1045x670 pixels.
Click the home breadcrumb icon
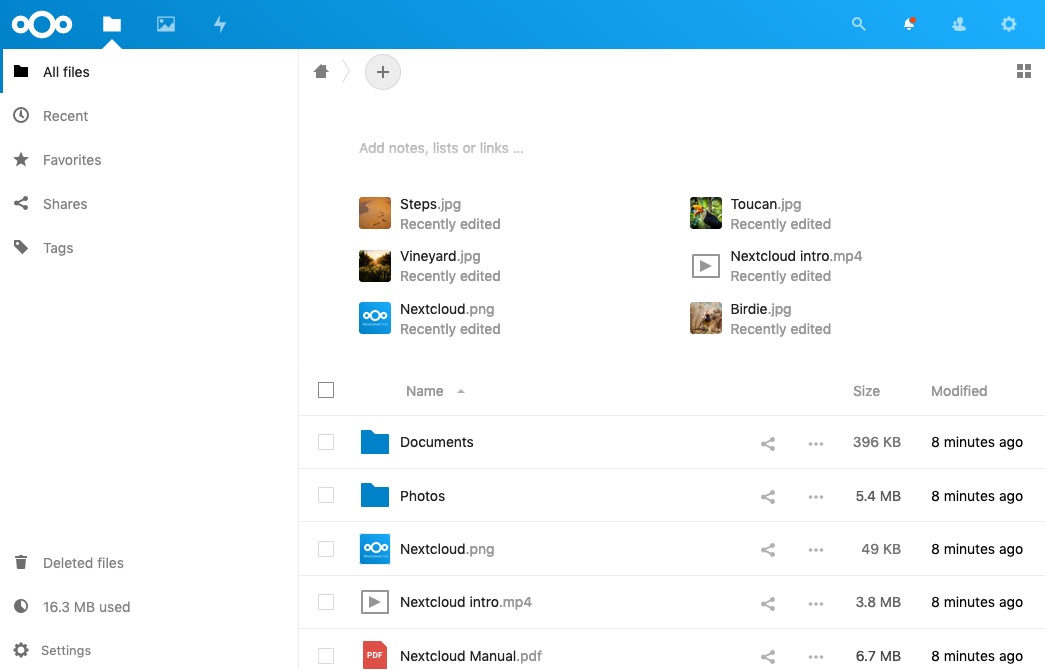[320, 71]
